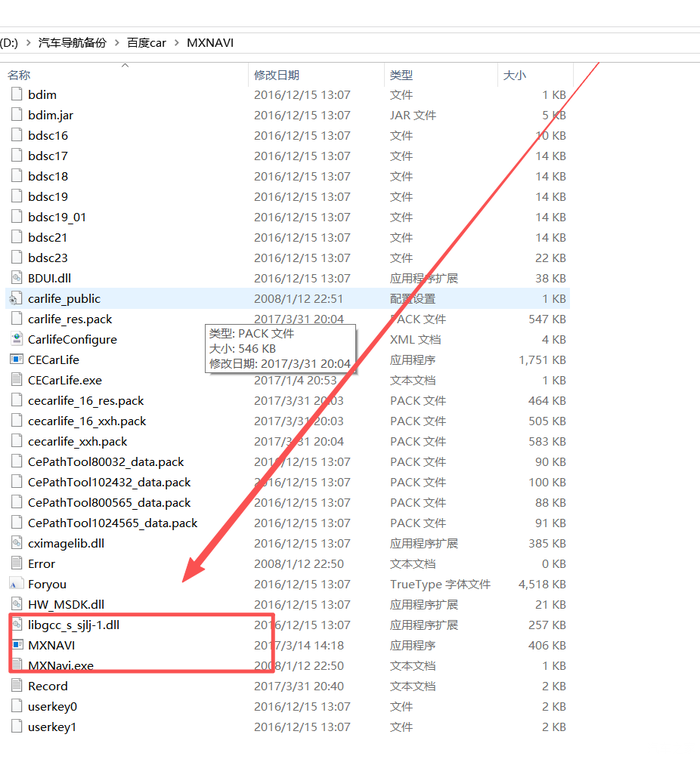Click the MXNAVI application icon
Screen dimensions: 700x759
16,645
